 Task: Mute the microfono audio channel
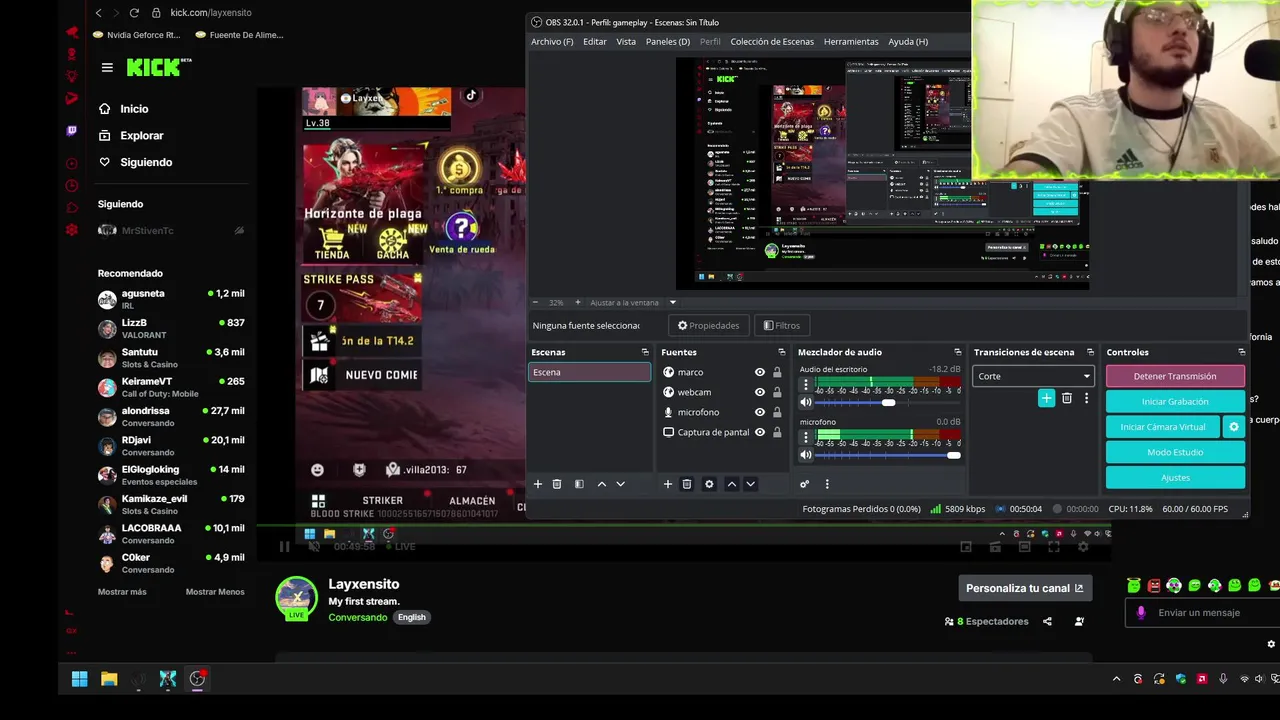[x=806, y=455]
